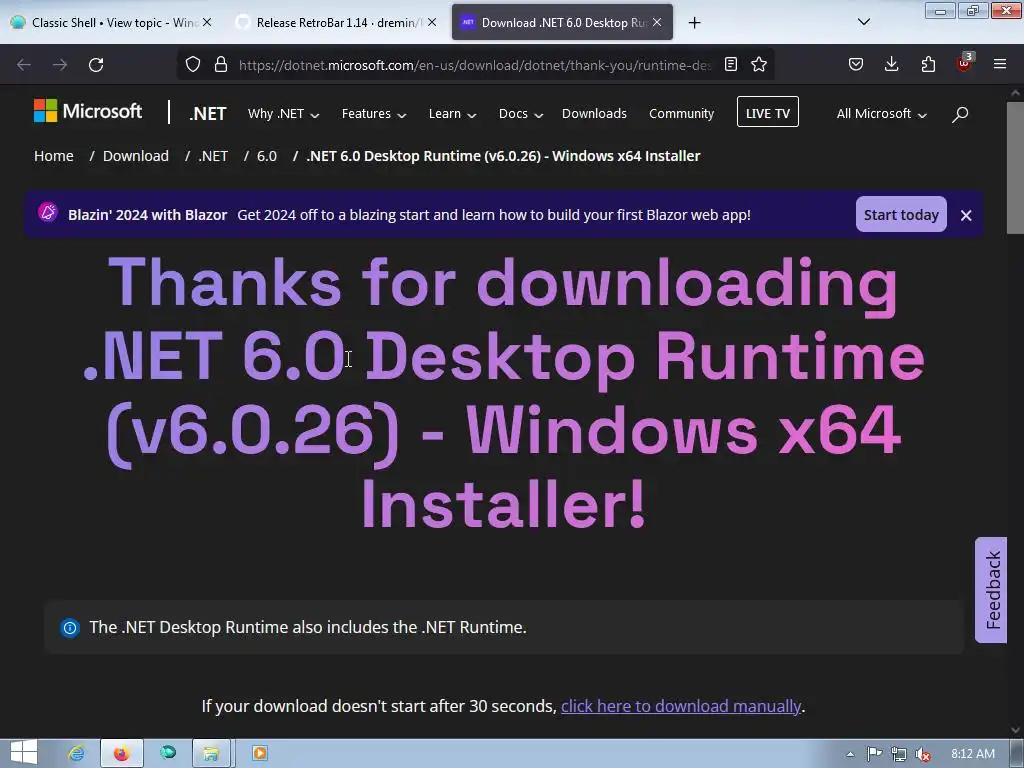Expand the Features dropdown
The height and width of the screenshot is (768, 1024).
point(374,114)
